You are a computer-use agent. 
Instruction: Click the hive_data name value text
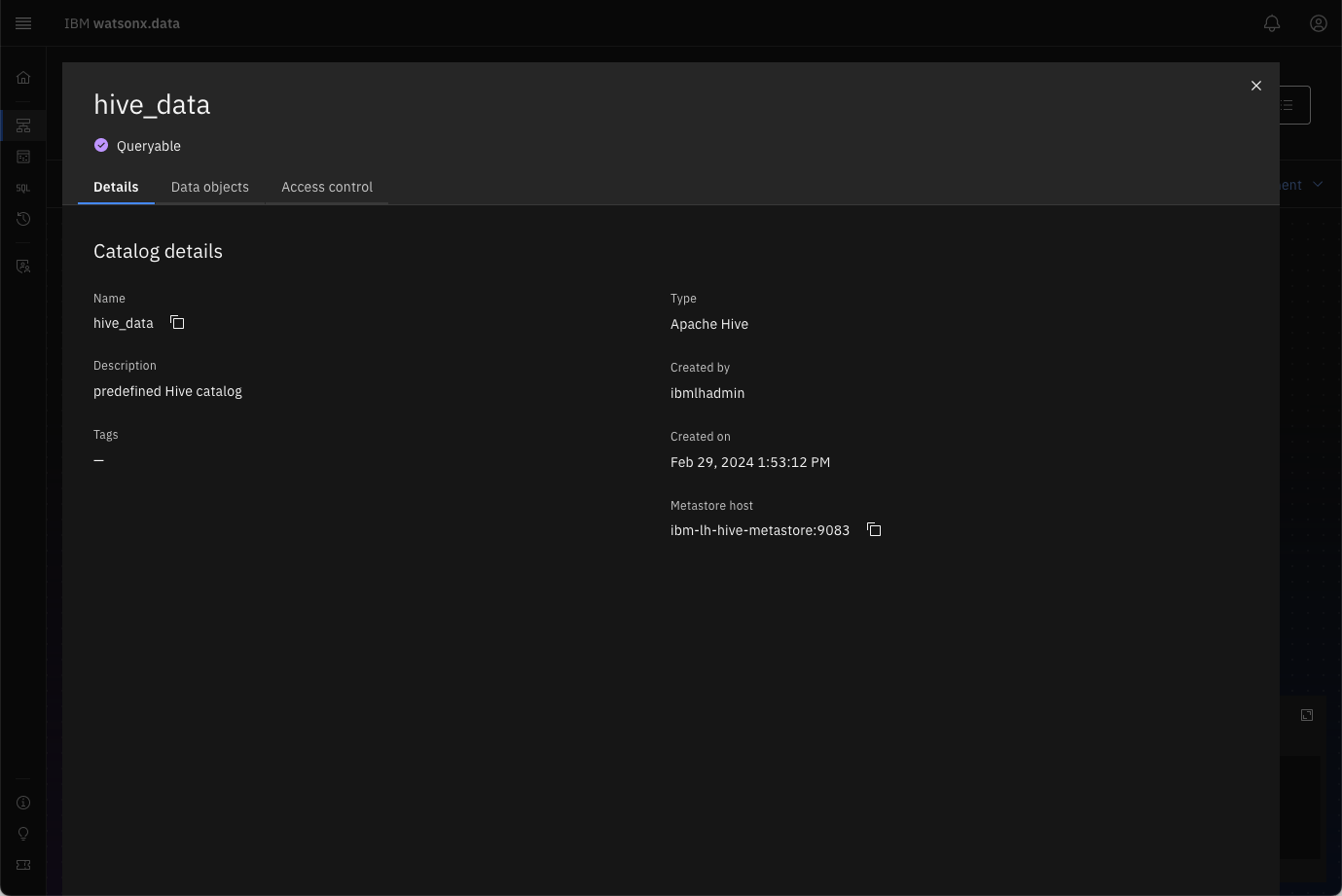[x=124, y=323]
